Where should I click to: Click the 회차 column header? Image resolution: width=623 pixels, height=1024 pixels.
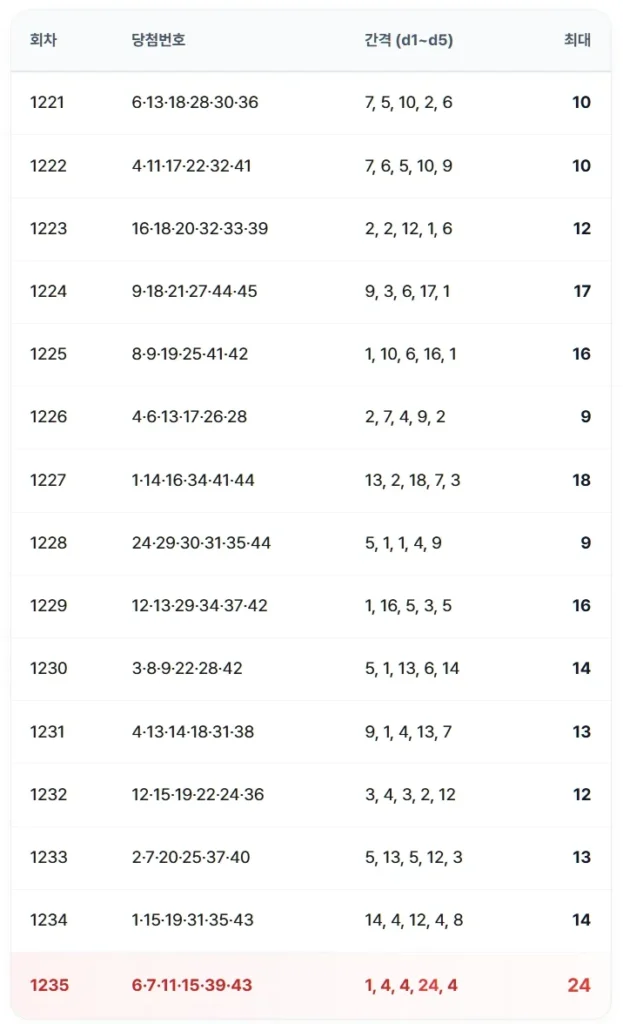[x=43, y=40]
